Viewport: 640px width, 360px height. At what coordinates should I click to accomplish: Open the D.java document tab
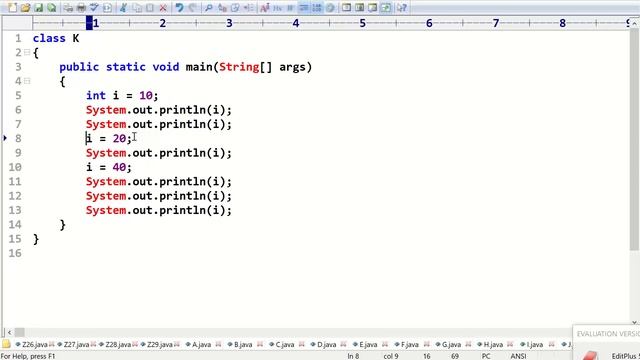(327, 344)
